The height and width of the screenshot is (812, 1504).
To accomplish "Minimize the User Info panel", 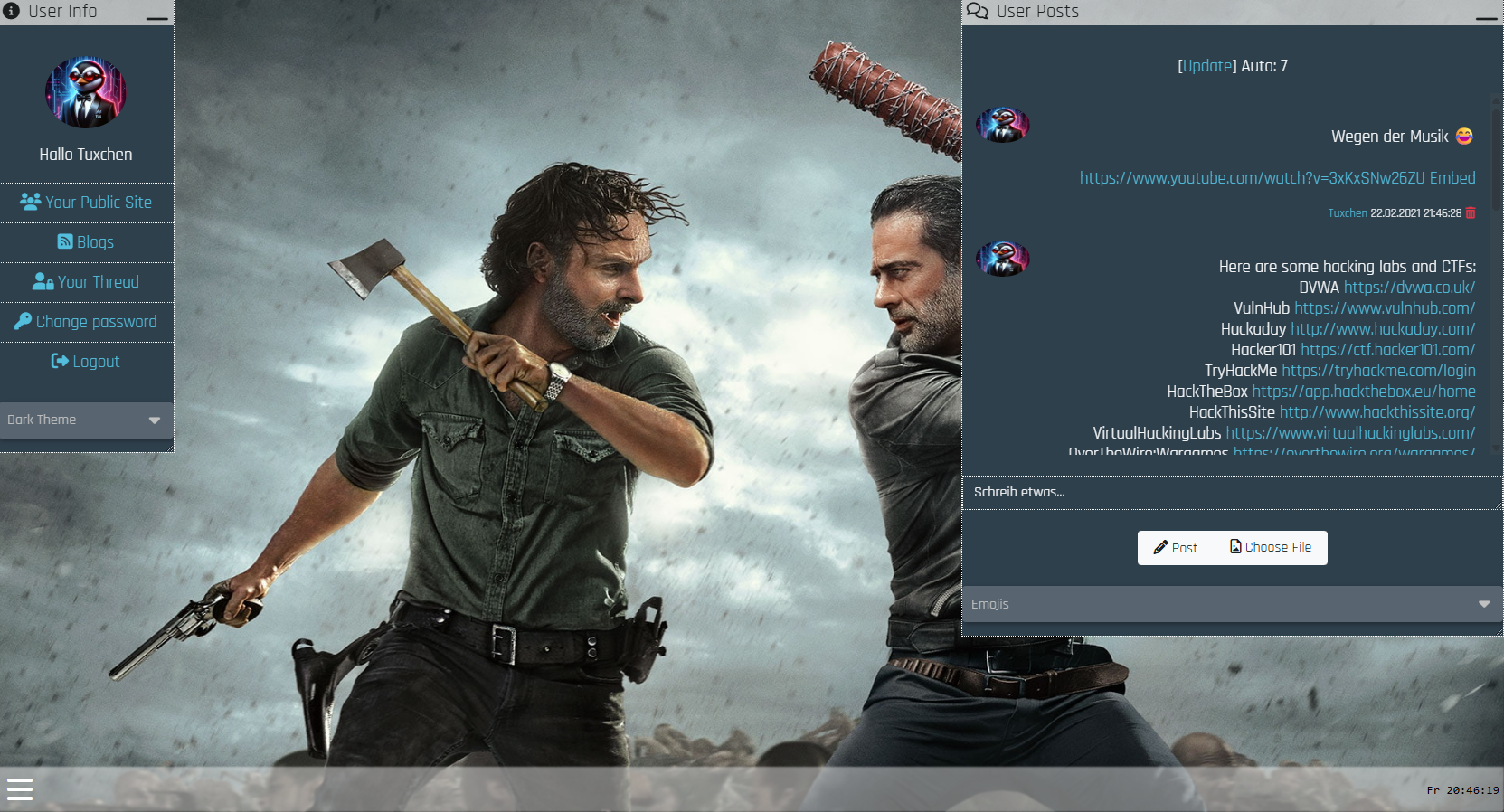I will [156, 18].
